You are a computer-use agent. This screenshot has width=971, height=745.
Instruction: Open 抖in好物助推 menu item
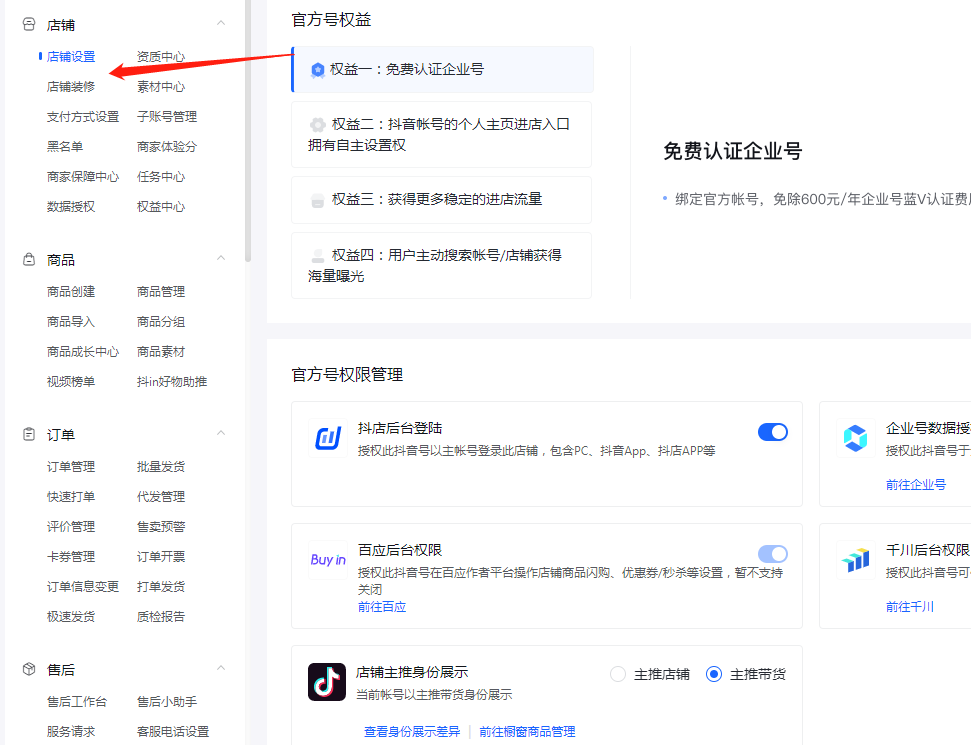(172, 381)
